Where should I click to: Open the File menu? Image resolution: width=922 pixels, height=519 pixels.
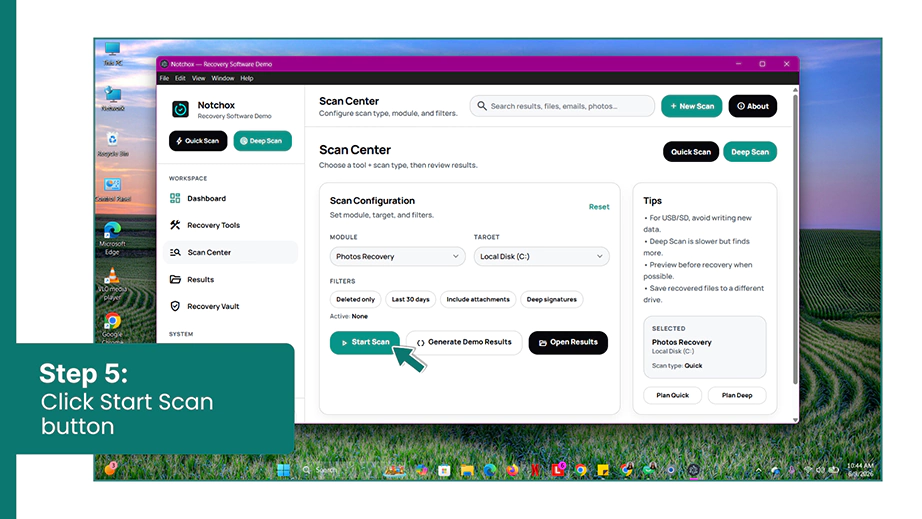click(164, 78)
